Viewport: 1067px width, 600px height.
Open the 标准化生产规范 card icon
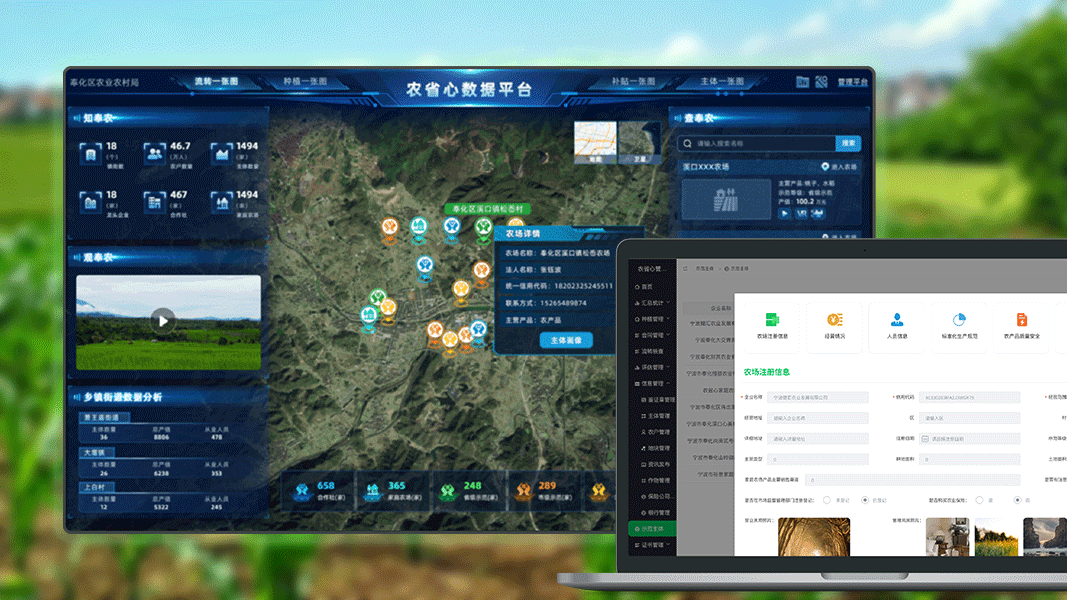pos(959,320)
